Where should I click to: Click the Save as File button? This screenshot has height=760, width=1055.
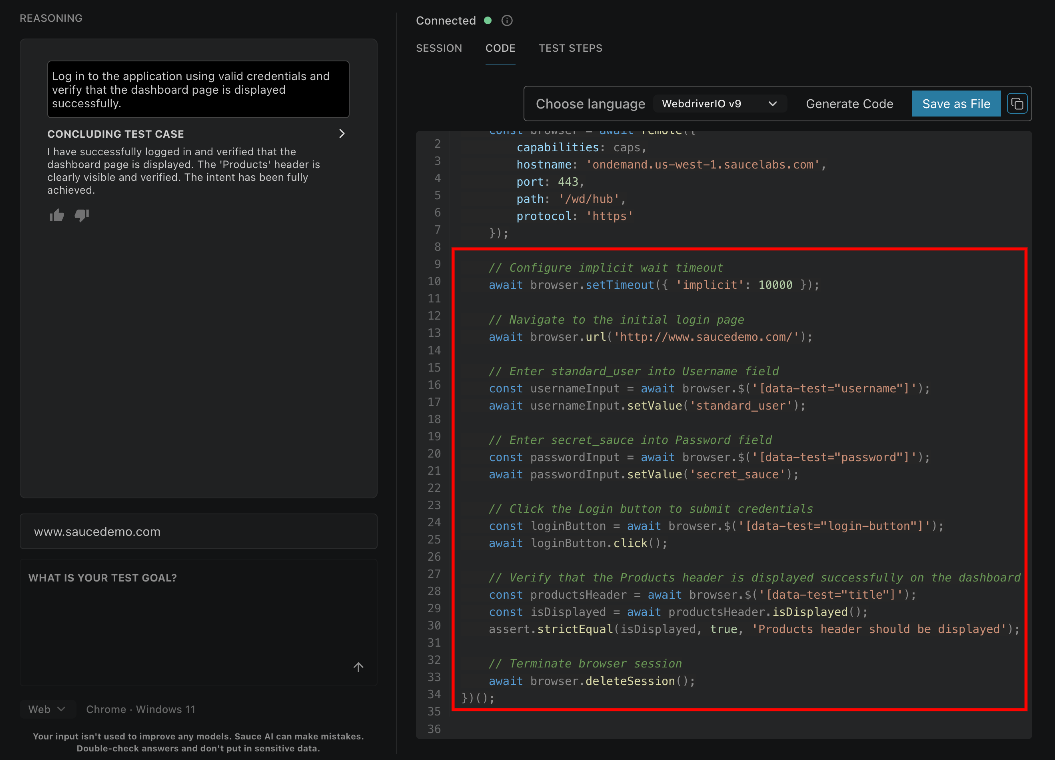(956, 104)
